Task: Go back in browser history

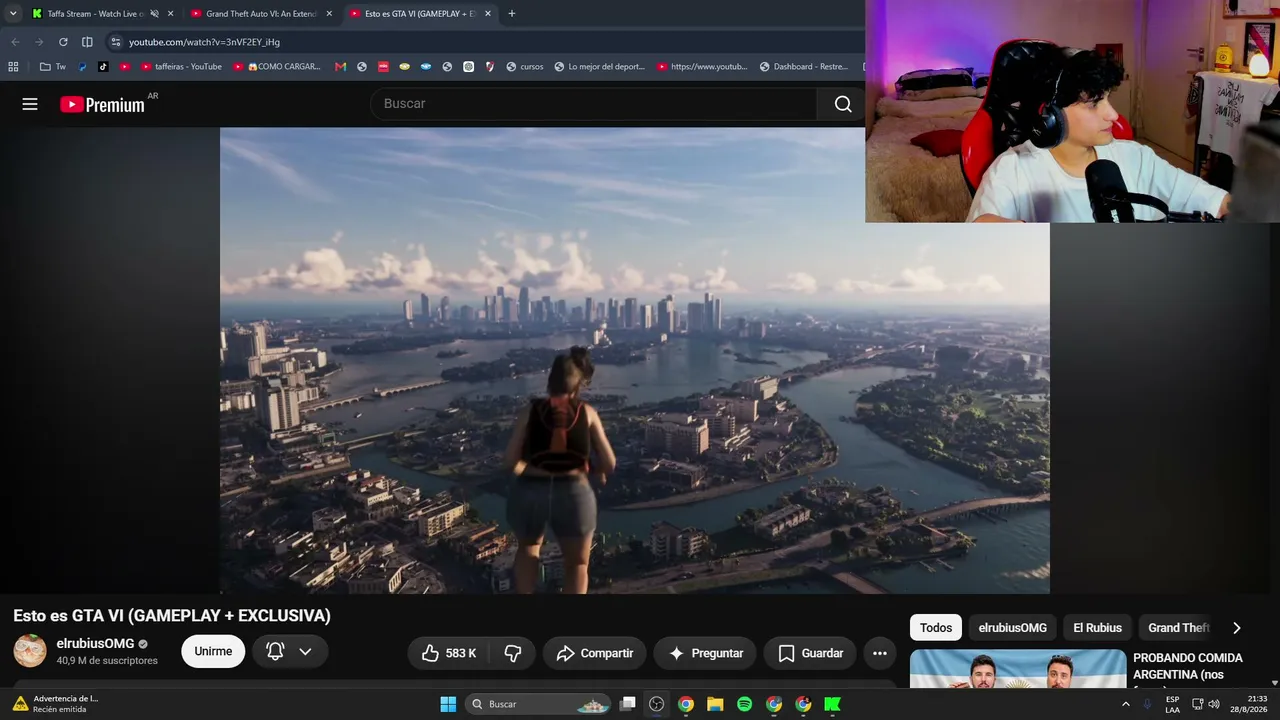Action: tap(15, 42)
